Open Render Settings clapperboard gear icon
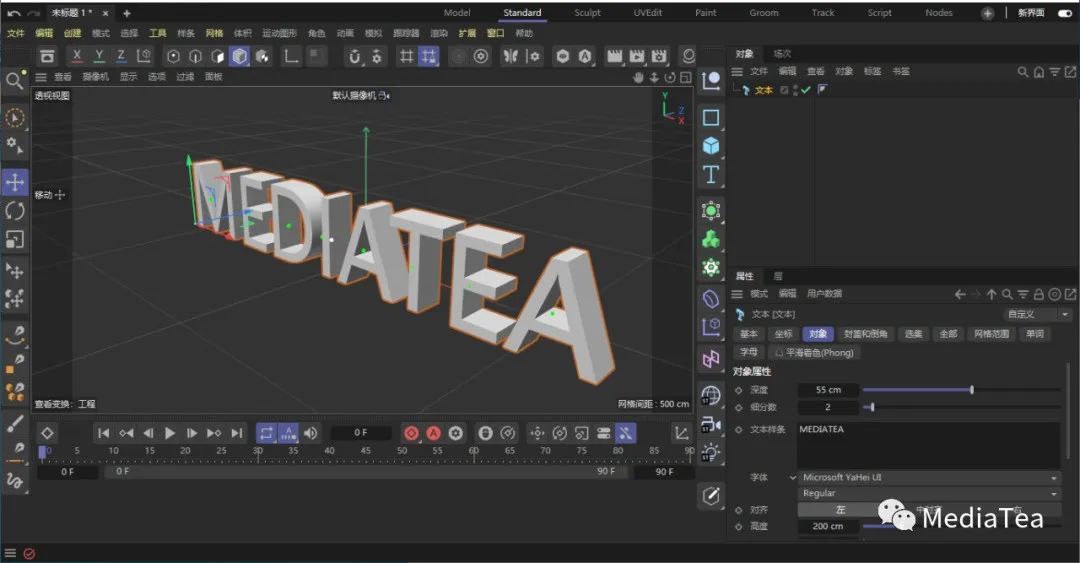Image resolution: width=1080 pixels, height=563 pixels. click(660, 56)
